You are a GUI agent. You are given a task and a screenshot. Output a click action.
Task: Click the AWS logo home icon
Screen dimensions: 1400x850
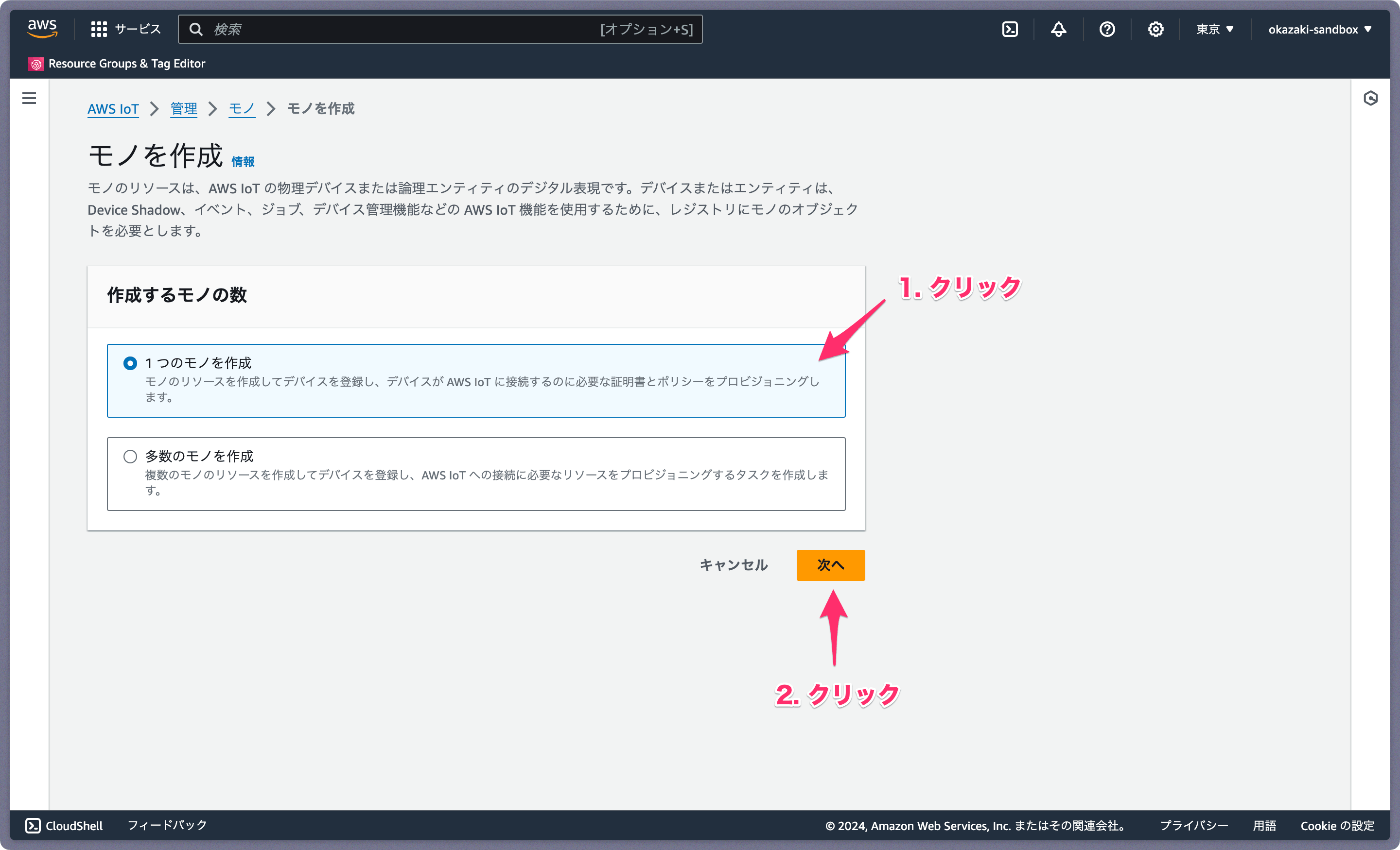[42, 29]
